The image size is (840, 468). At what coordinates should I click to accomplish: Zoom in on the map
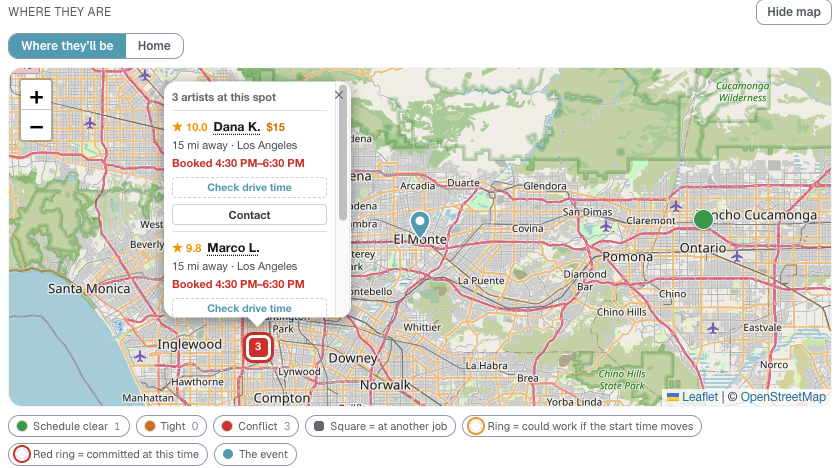(x=36, y=97)
